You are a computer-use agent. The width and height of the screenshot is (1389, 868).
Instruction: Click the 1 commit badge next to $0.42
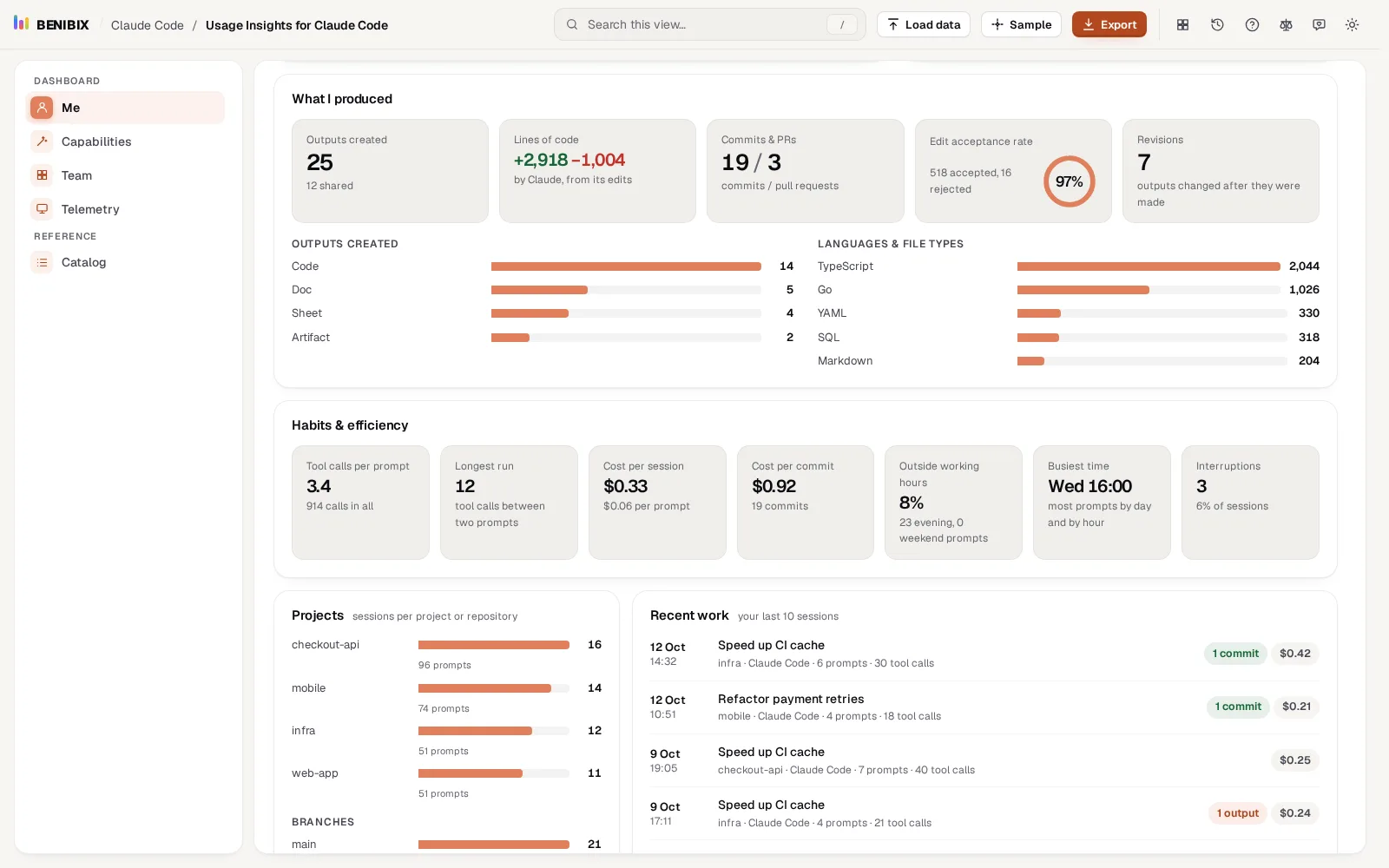(x=1235, y=654)
